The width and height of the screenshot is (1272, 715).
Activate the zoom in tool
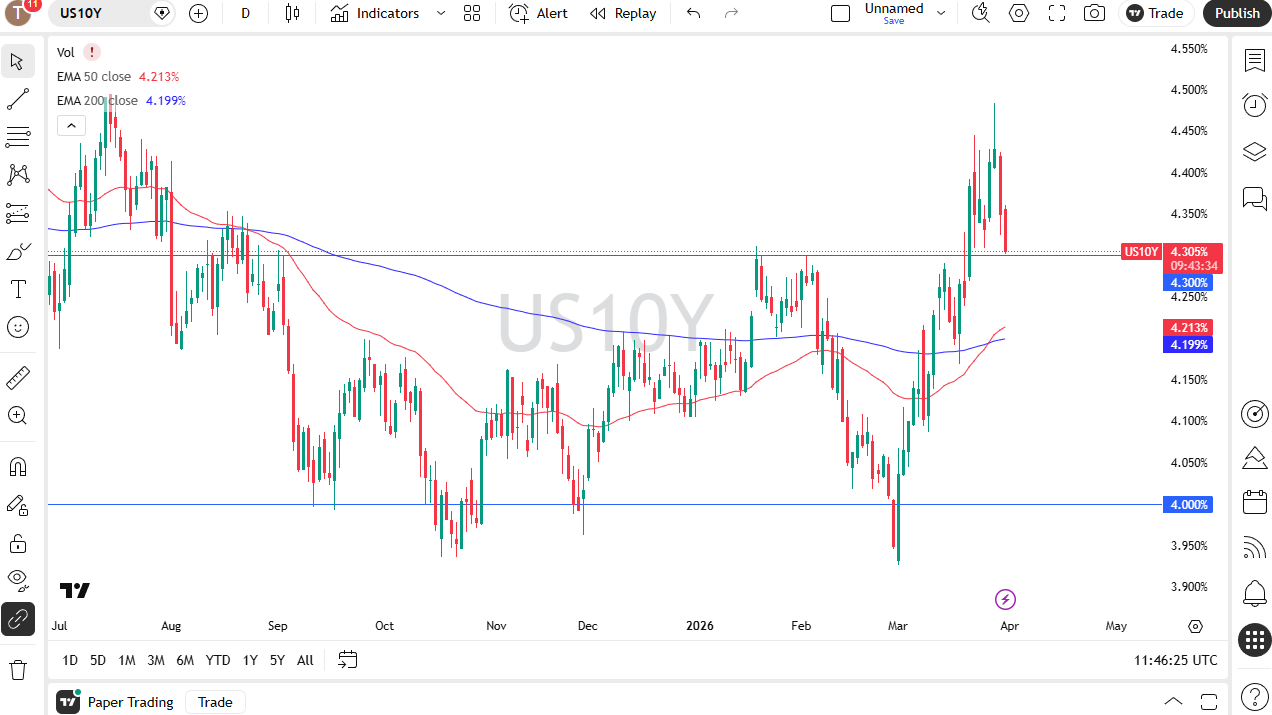click(18, 416)
